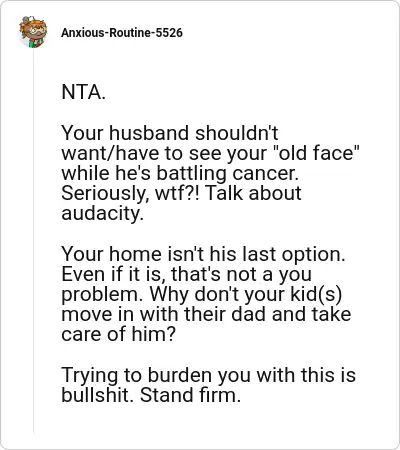Select the line "Trying to burden you with this is"
This screenshot has width=400, height=450.
tap(209, 375)
